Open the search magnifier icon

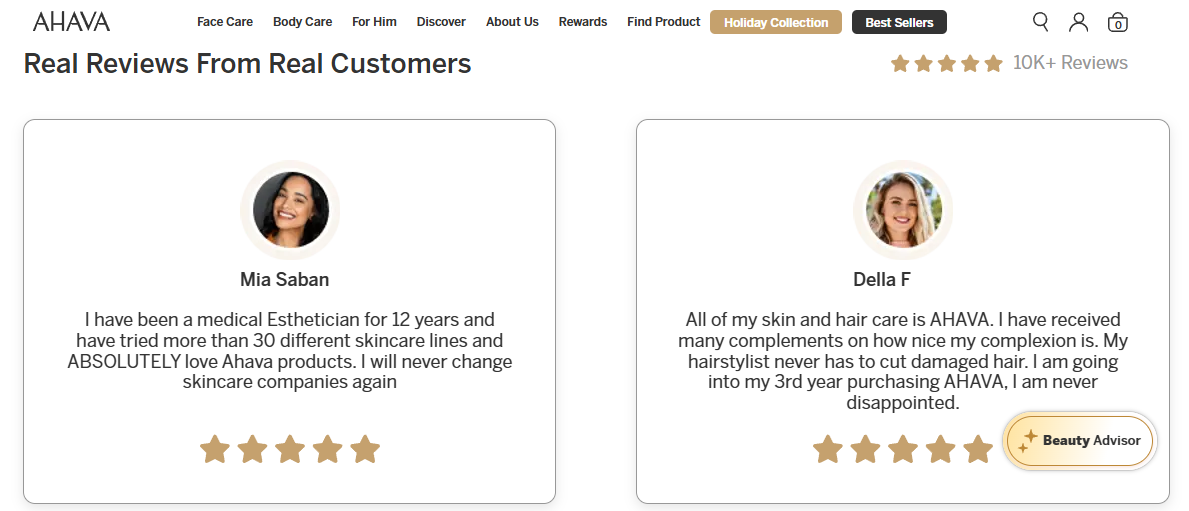point(1041,21)
